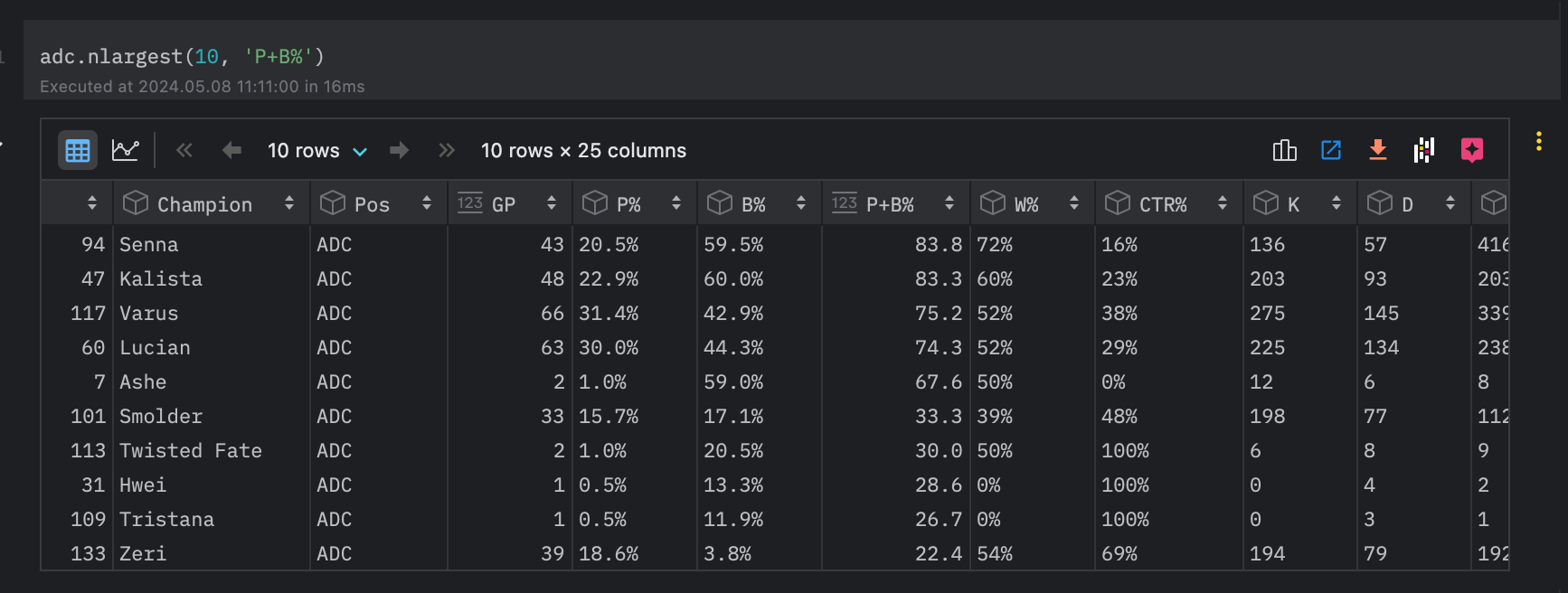Switch to table view of dataframe
1568x593 pixels.
[78, 150]
